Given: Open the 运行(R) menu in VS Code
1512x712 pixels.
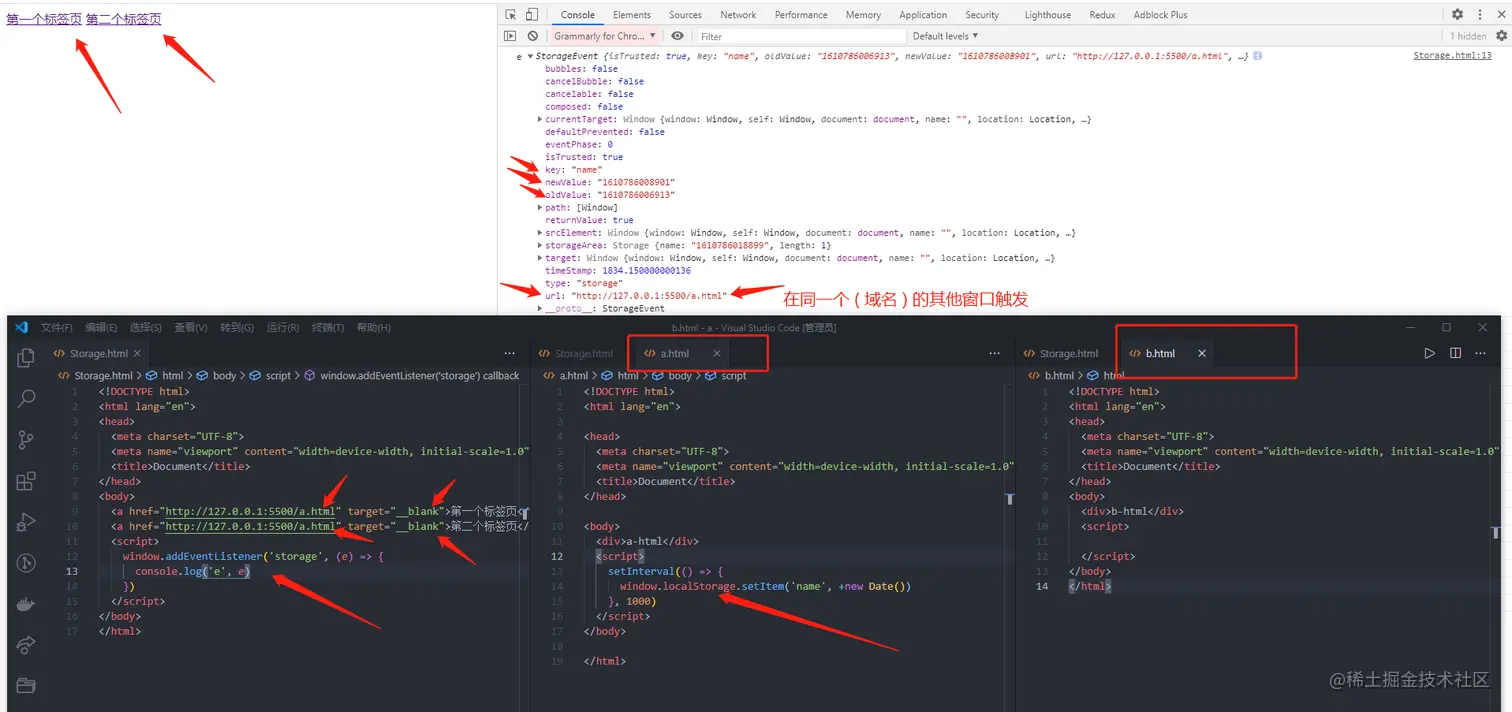Looking at the screenshot, I should point(283,327).
